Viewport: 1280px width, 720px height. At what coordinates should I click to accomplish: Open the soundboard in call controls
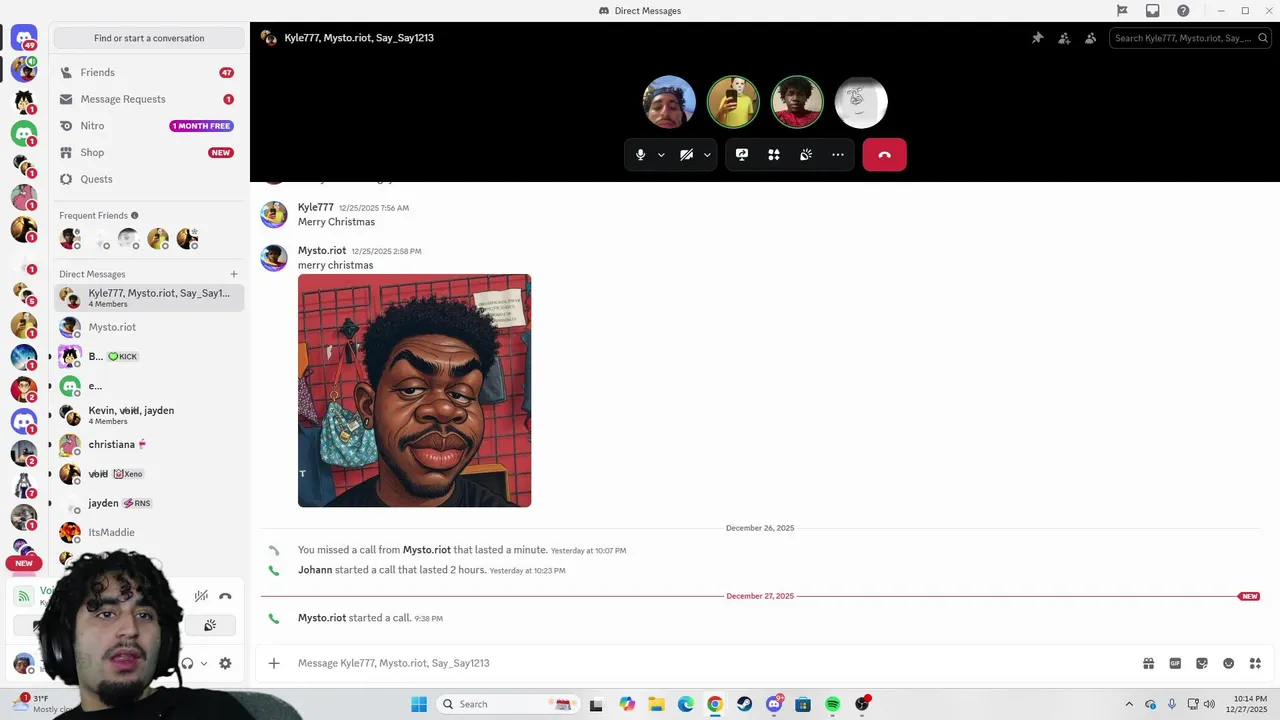point(806,155)
